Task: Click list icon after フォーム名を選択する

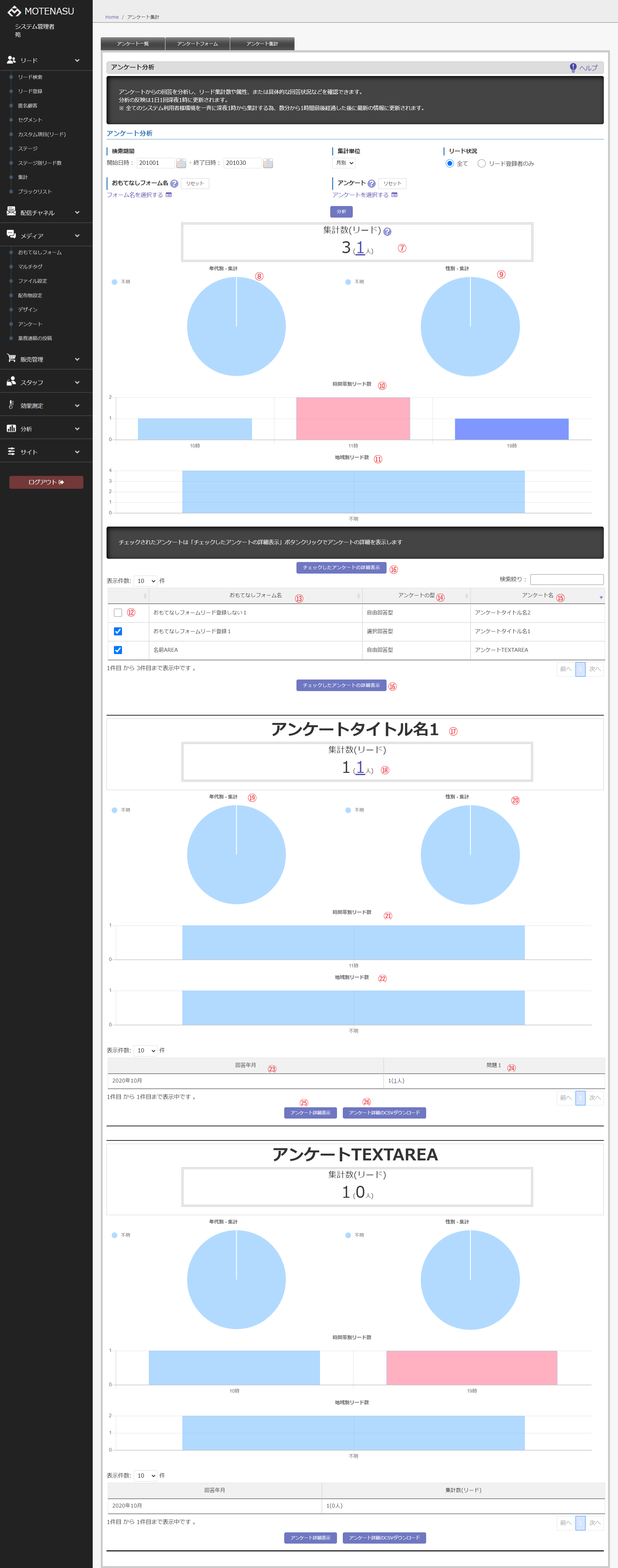Action: click(x=169, y=195)
